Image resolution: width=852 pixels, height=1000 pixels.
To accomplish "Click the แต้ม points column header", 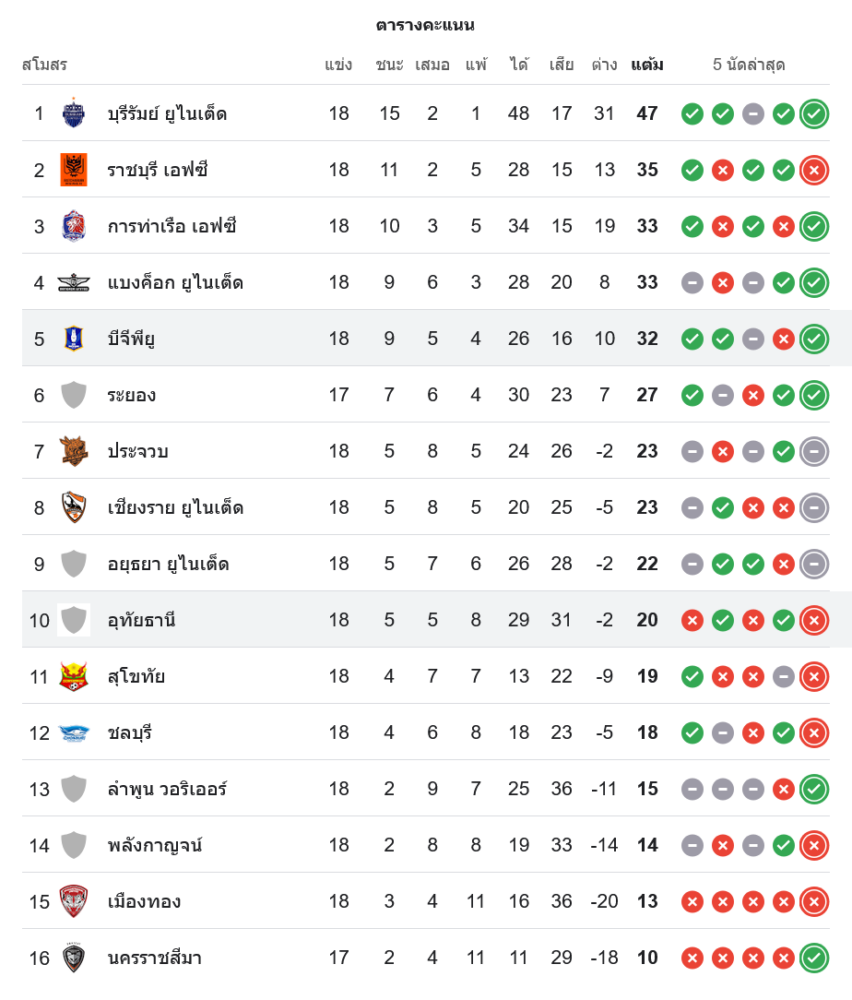I will click(647, 65).
